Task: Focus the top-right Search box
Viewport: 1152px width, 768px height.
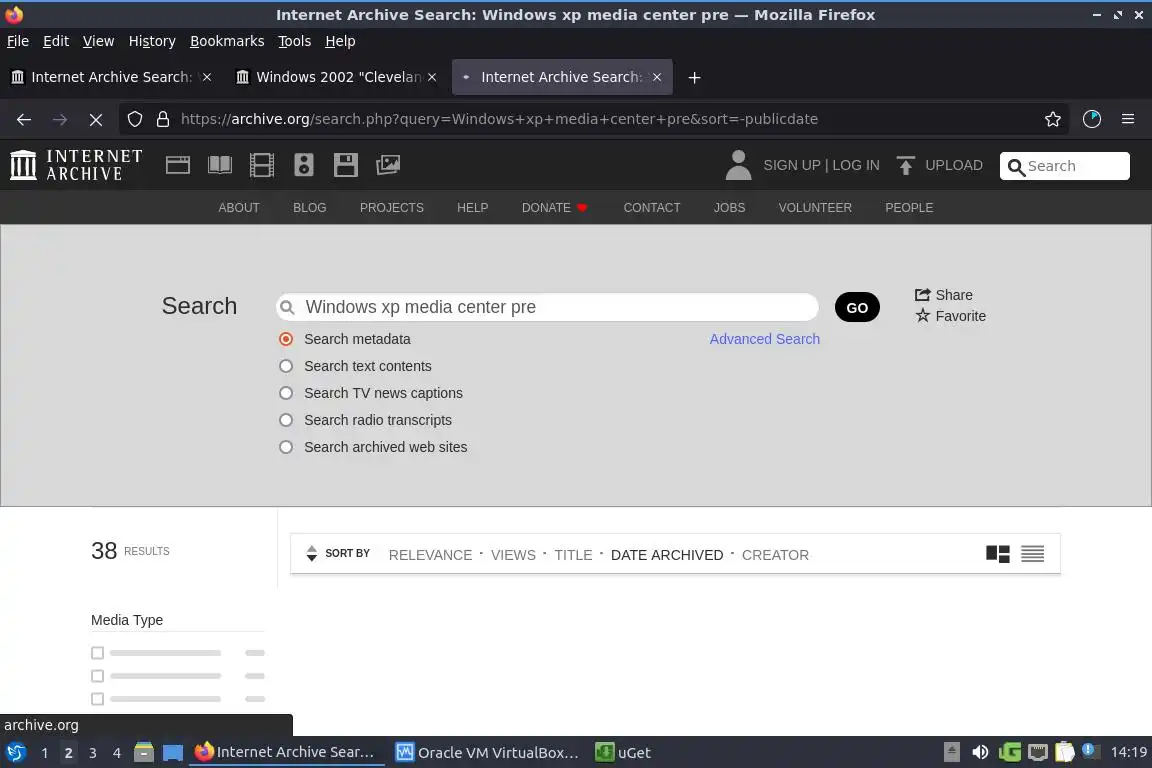Action: click(x=1065, y=166)
